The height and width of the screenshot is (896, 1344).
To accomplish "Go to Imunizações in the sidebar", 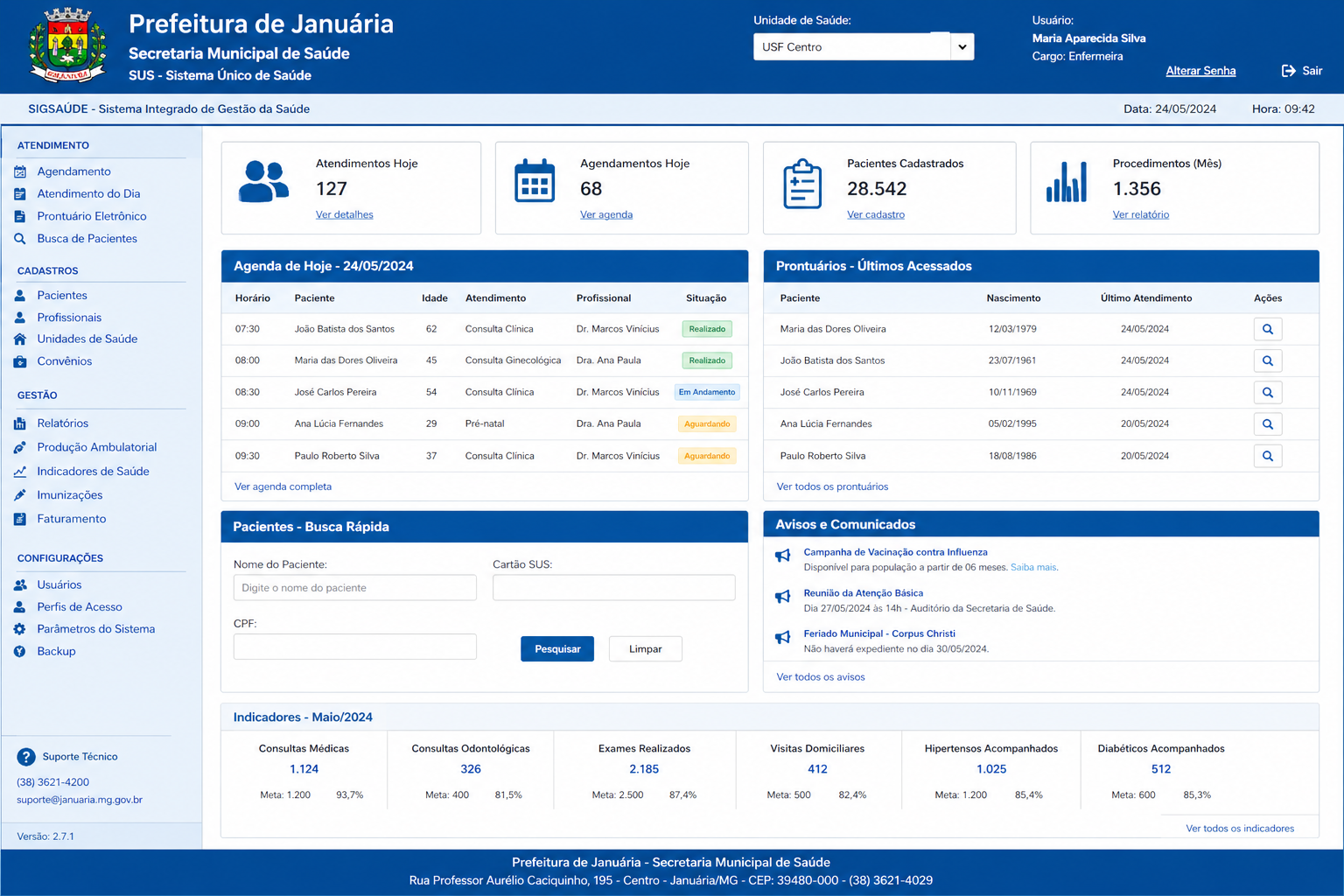I will (x=69, y=495).
